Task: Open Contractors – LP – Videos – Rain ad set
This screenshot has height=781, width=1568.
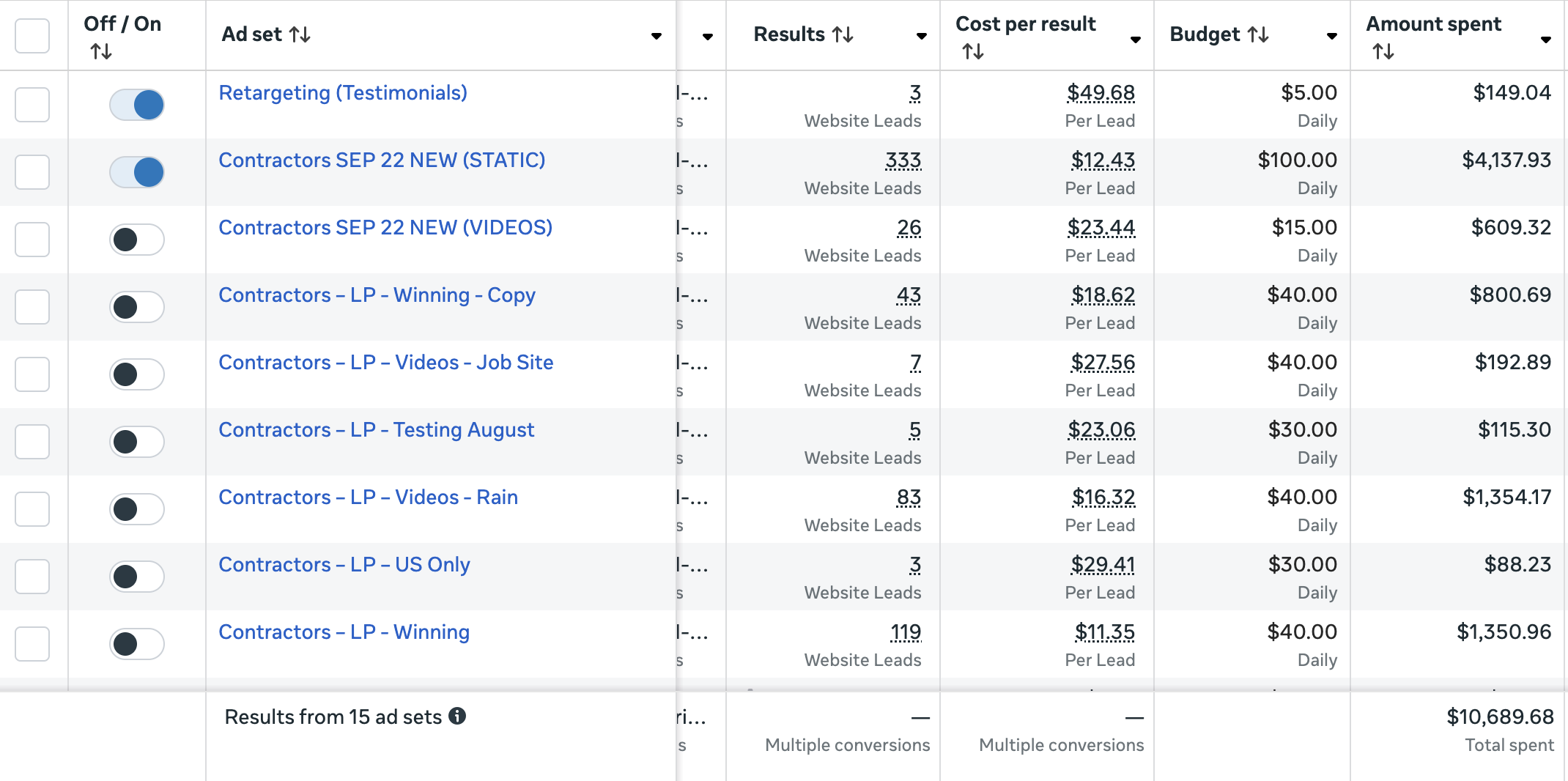Action: pyautogui.click(x=368, y=497)
